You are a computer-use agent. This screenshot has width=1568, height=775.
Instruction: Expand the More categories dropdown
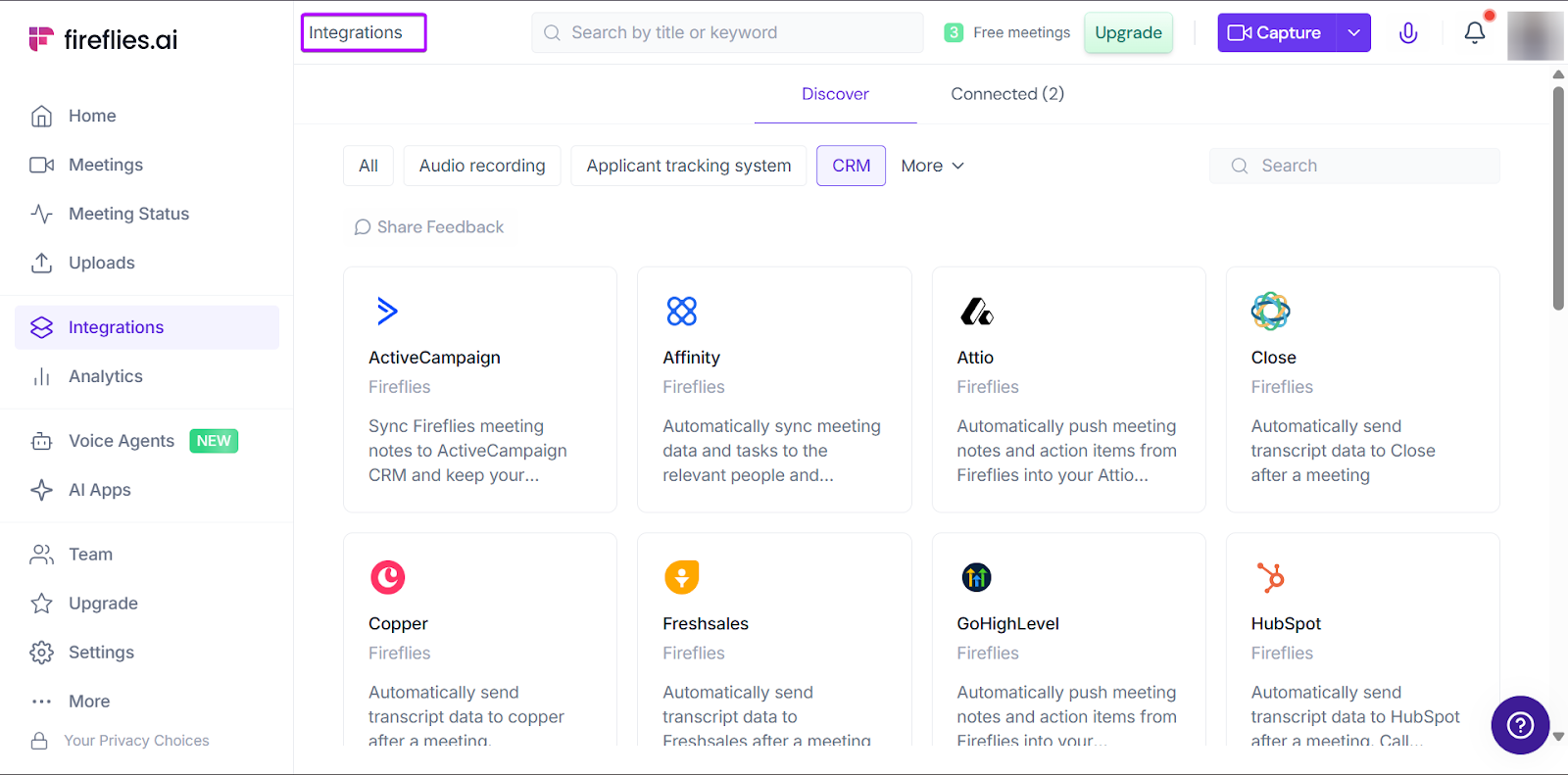pos(932,166)
